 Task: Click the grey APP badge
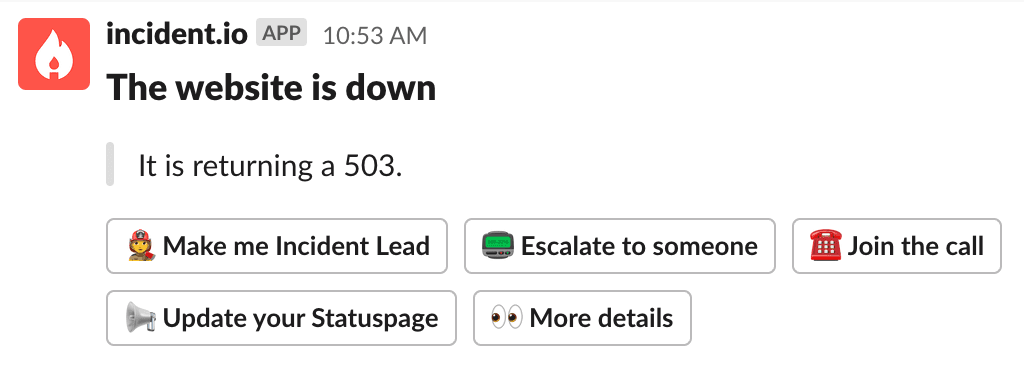pyautogui.click(x=281, y=33)
